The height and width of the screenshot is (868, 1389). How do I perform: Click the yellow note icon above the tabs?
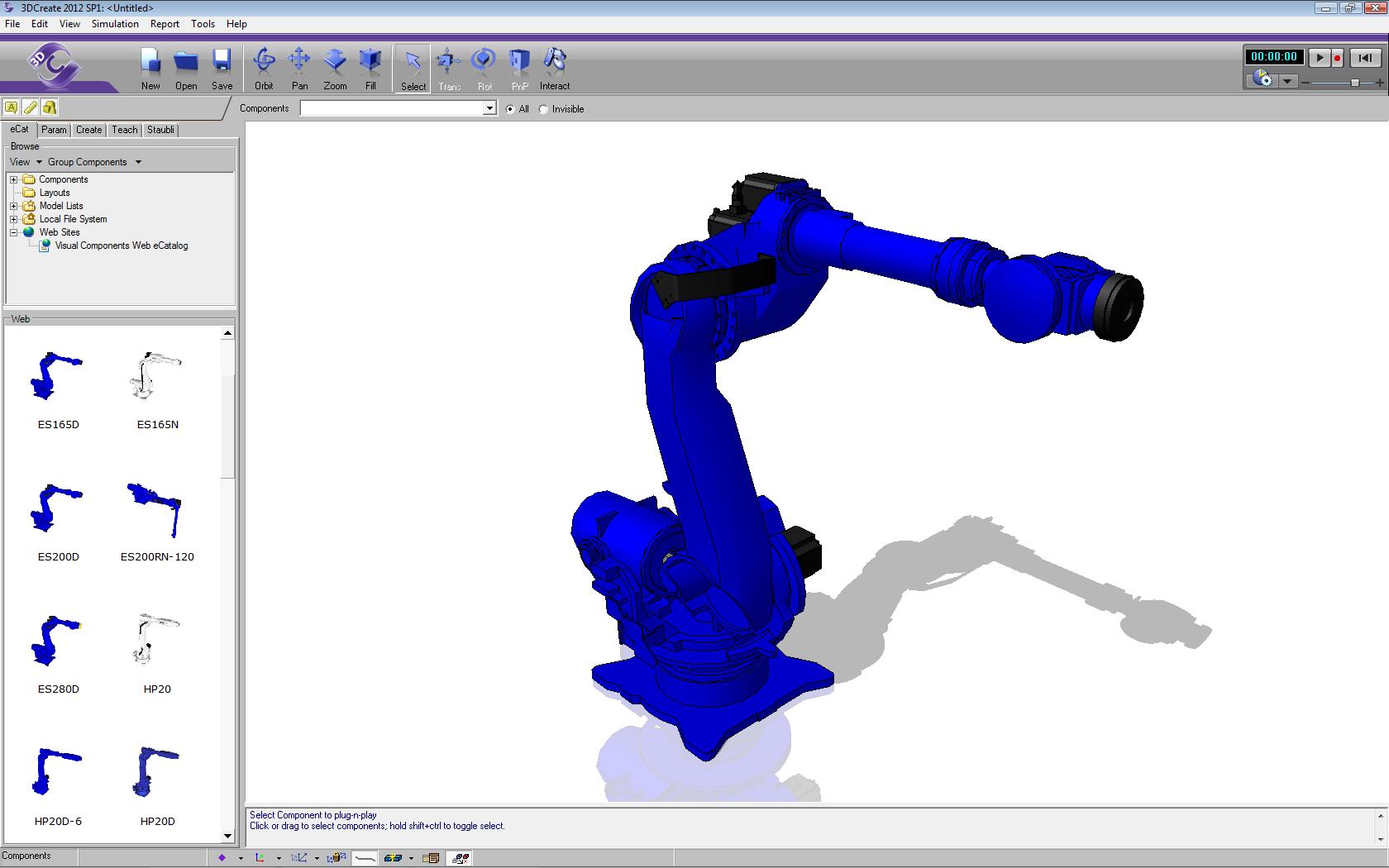(12, 107)
